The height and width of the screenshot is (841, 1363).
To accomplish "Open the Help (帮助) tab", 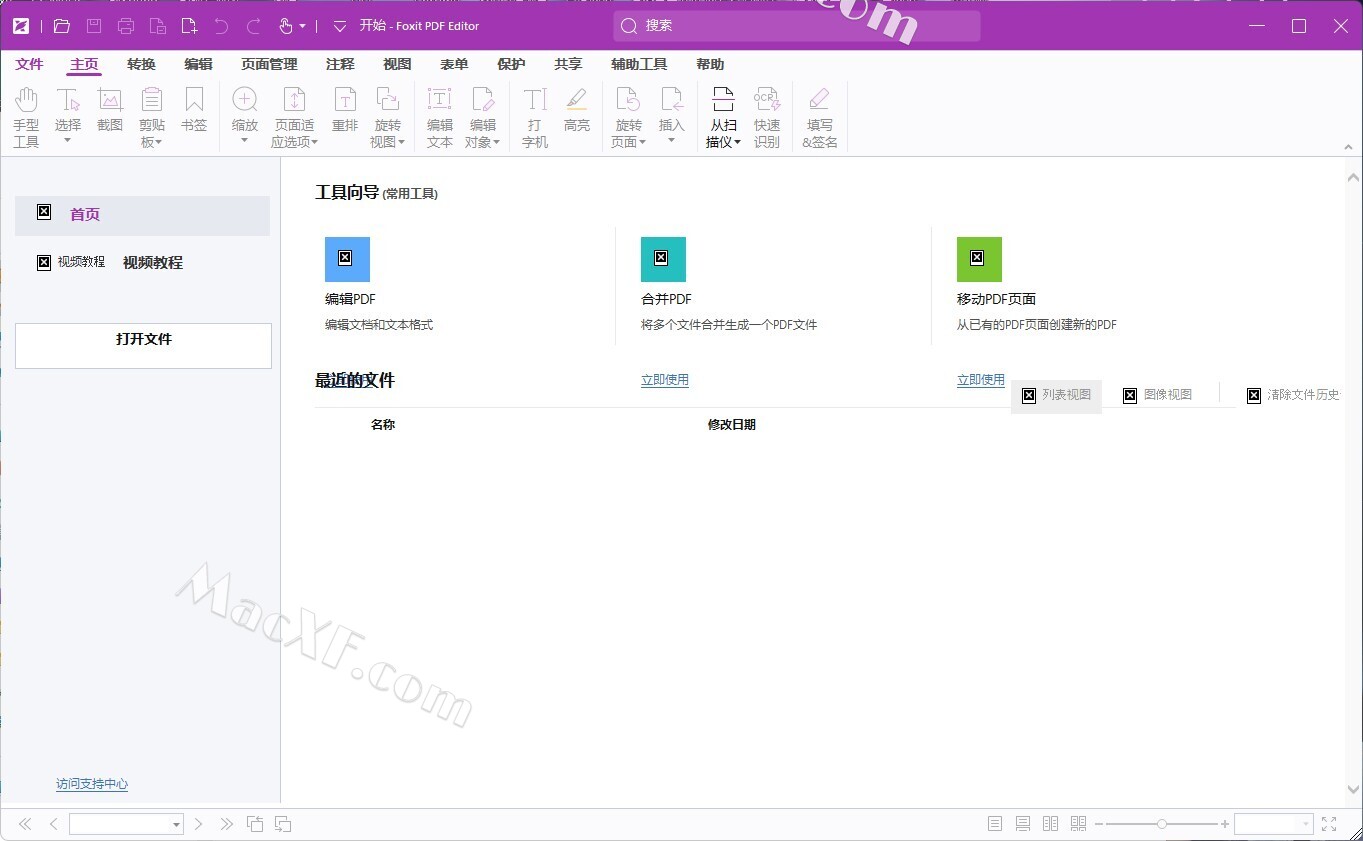I will click(710, 64).
